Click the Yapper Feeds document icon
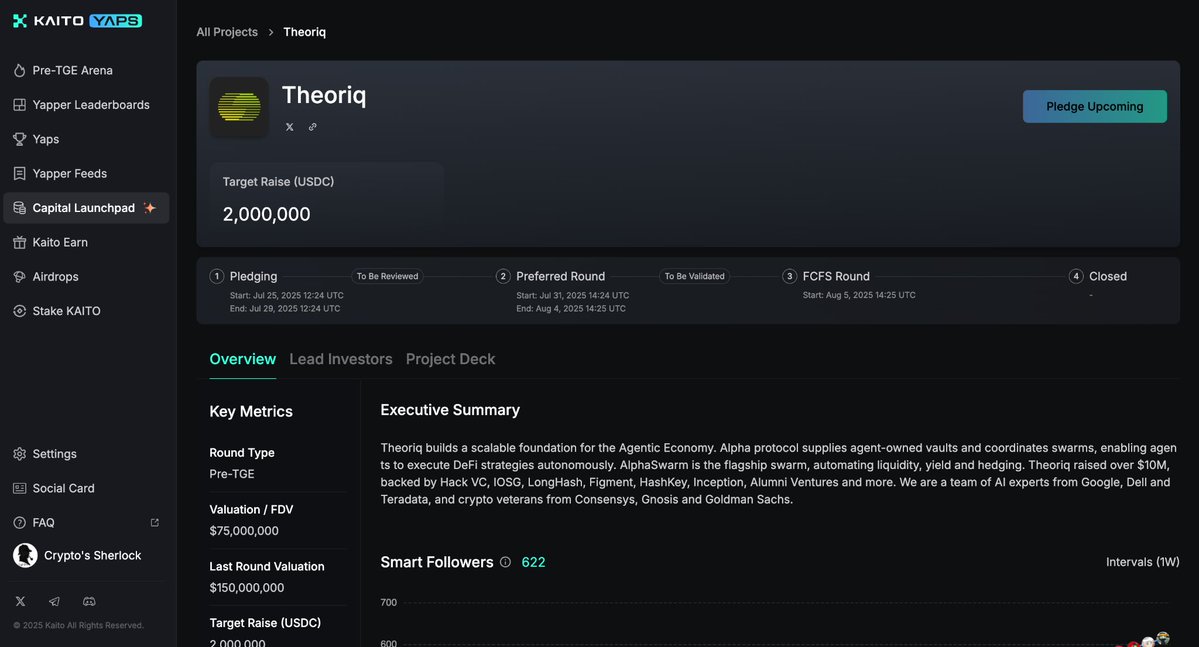The image size is (1199, 647). tap(19, 174)
